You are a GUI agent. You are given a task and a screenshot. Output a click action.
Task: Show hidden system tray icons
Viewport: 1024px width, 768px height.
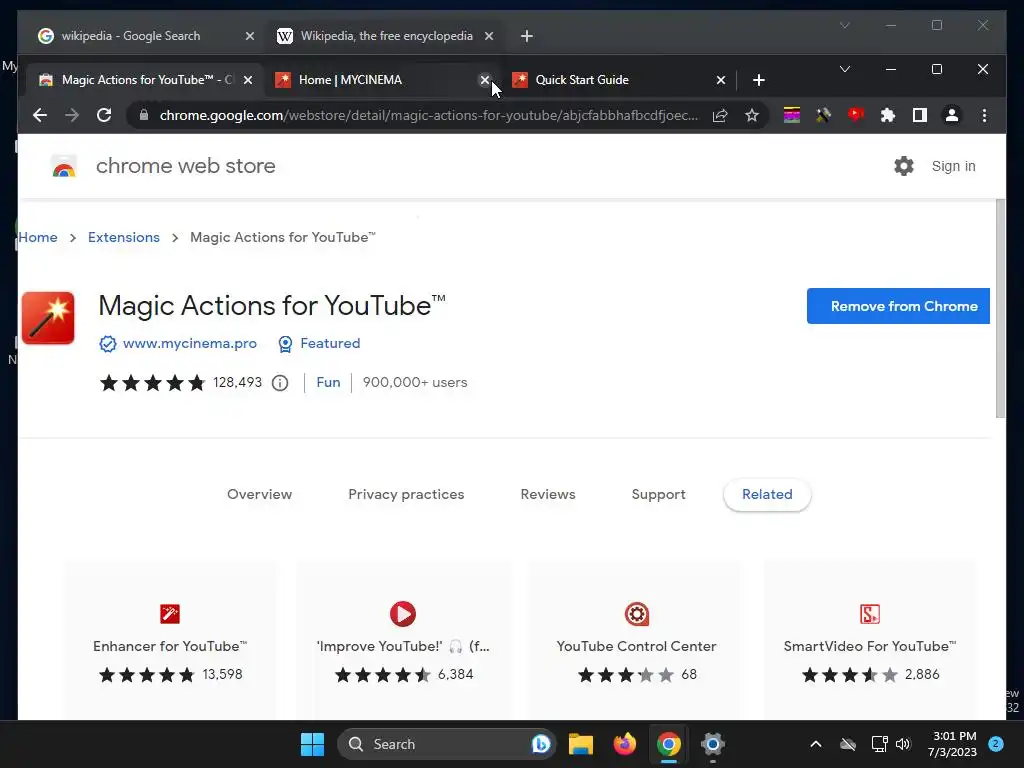[816, 744]
